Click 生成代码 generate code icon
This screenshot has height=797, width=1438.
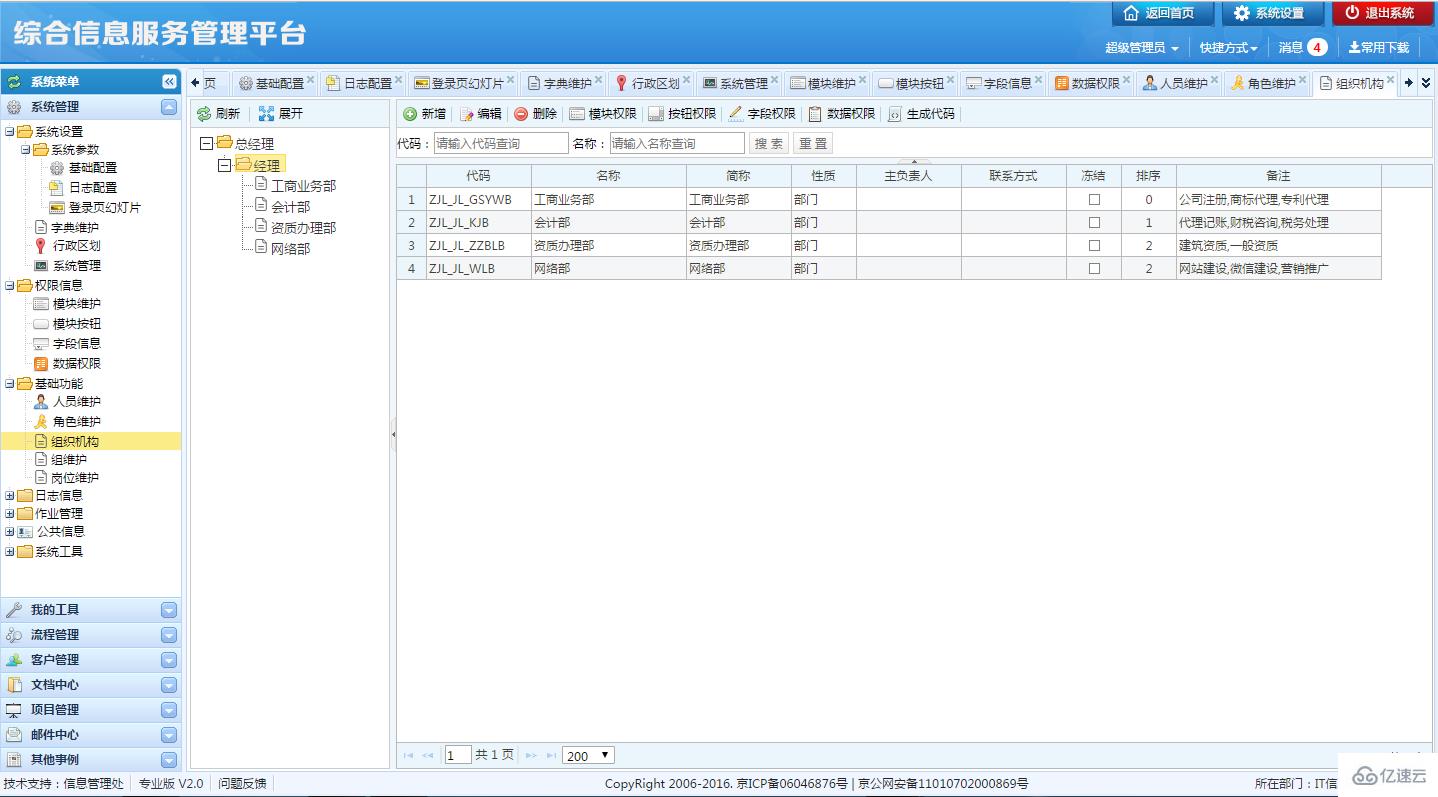(894, 114)
